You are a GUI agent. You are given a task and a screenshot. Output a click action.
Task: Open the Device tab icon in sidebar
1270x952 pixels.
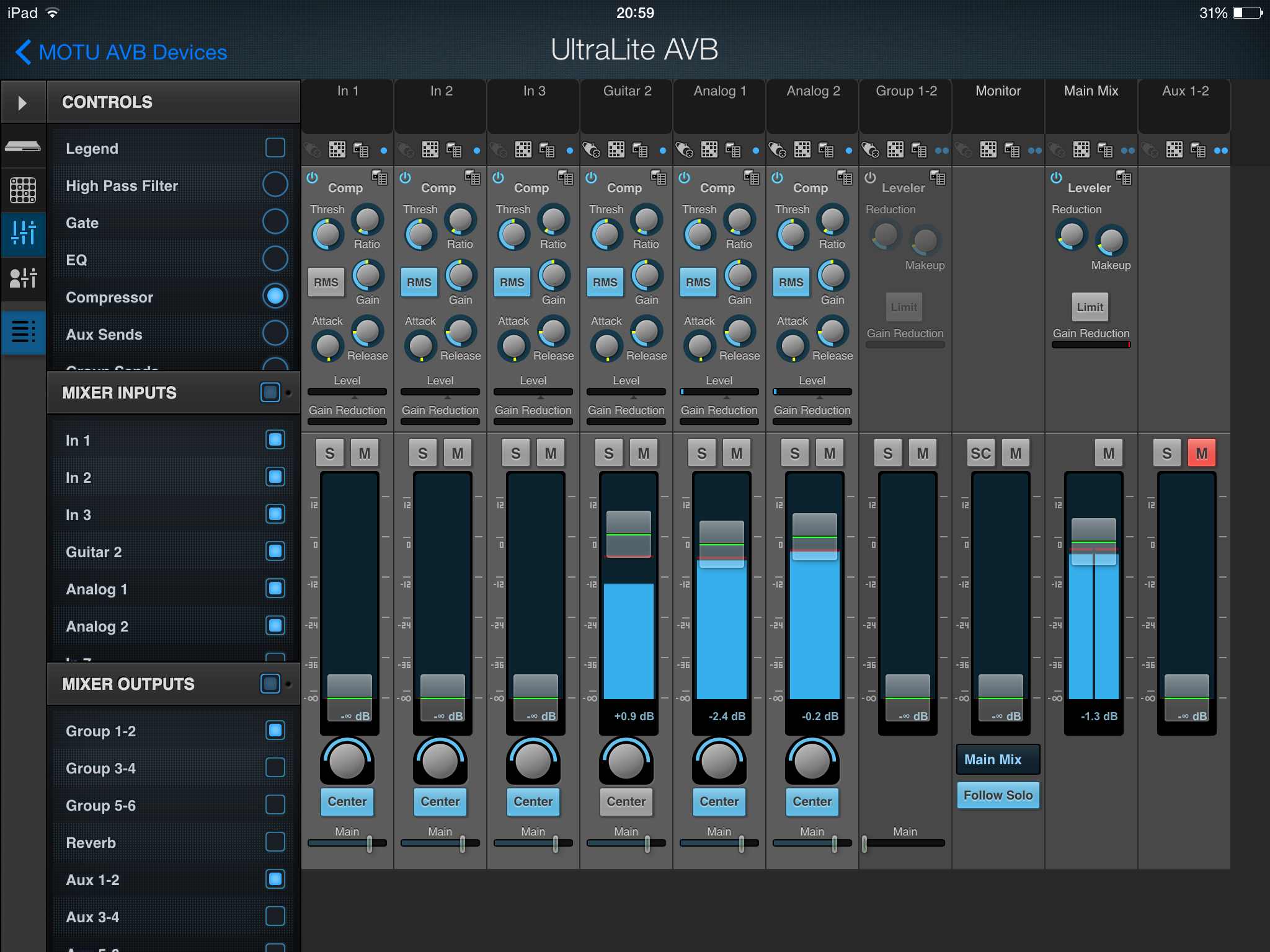23,146
